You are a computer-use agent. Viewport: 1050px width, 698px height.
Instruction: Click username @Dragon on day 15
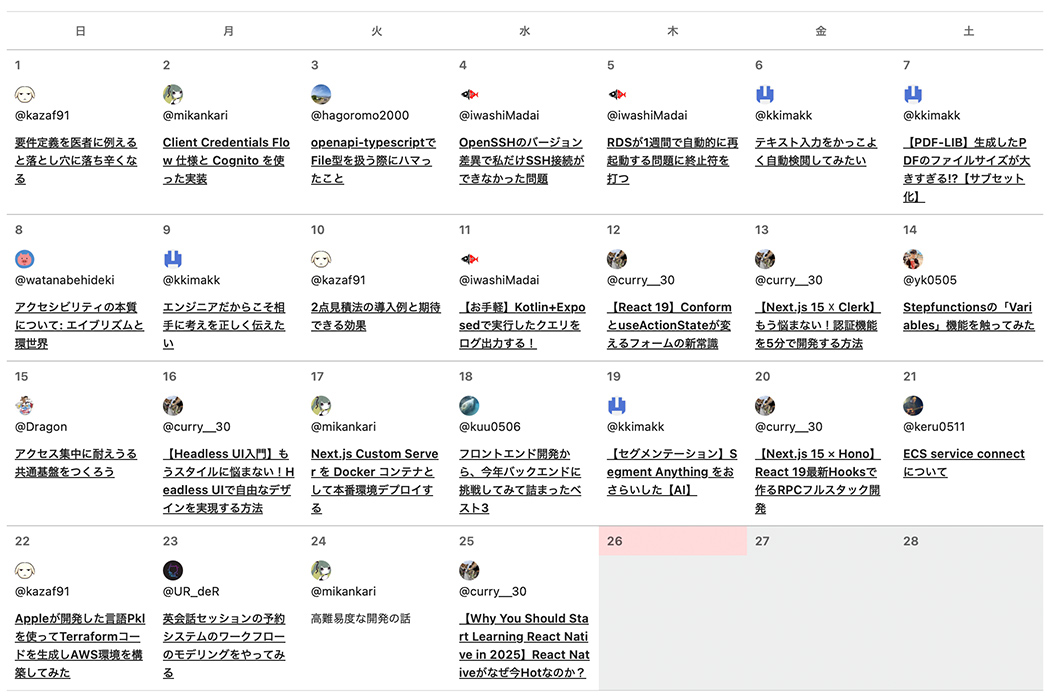pyautogui.click(x=41, y=427)
